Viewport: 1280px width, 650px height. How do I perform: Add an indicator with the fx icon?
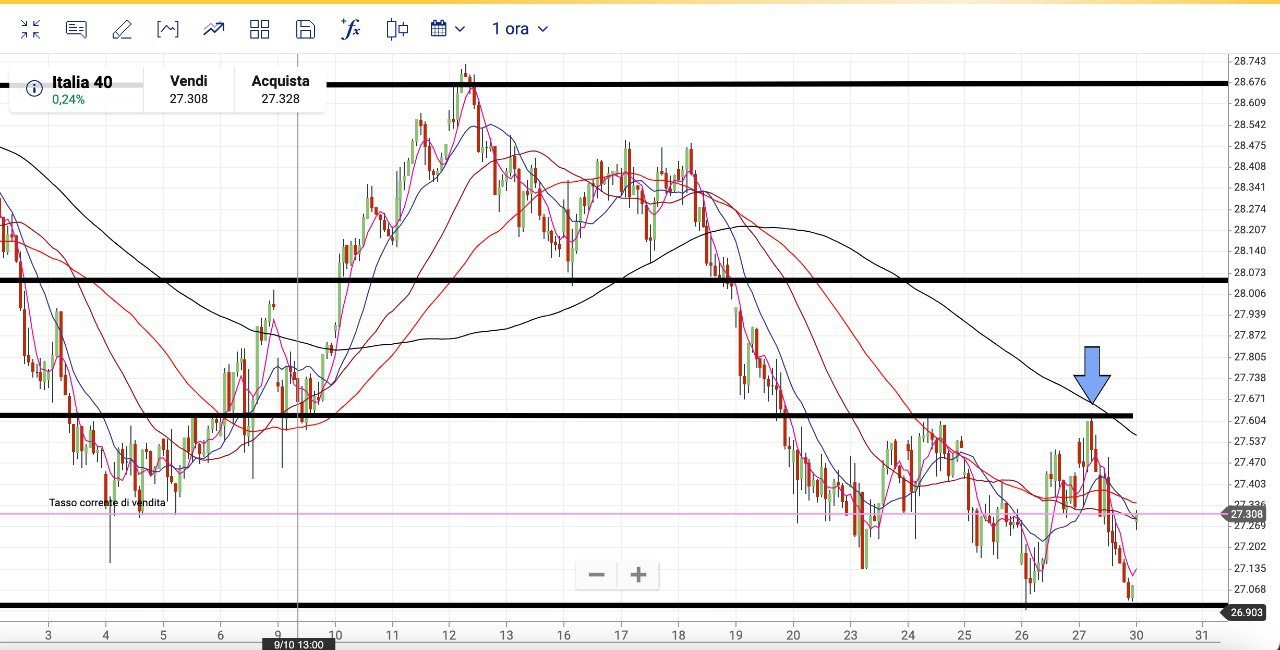[351, 29]
